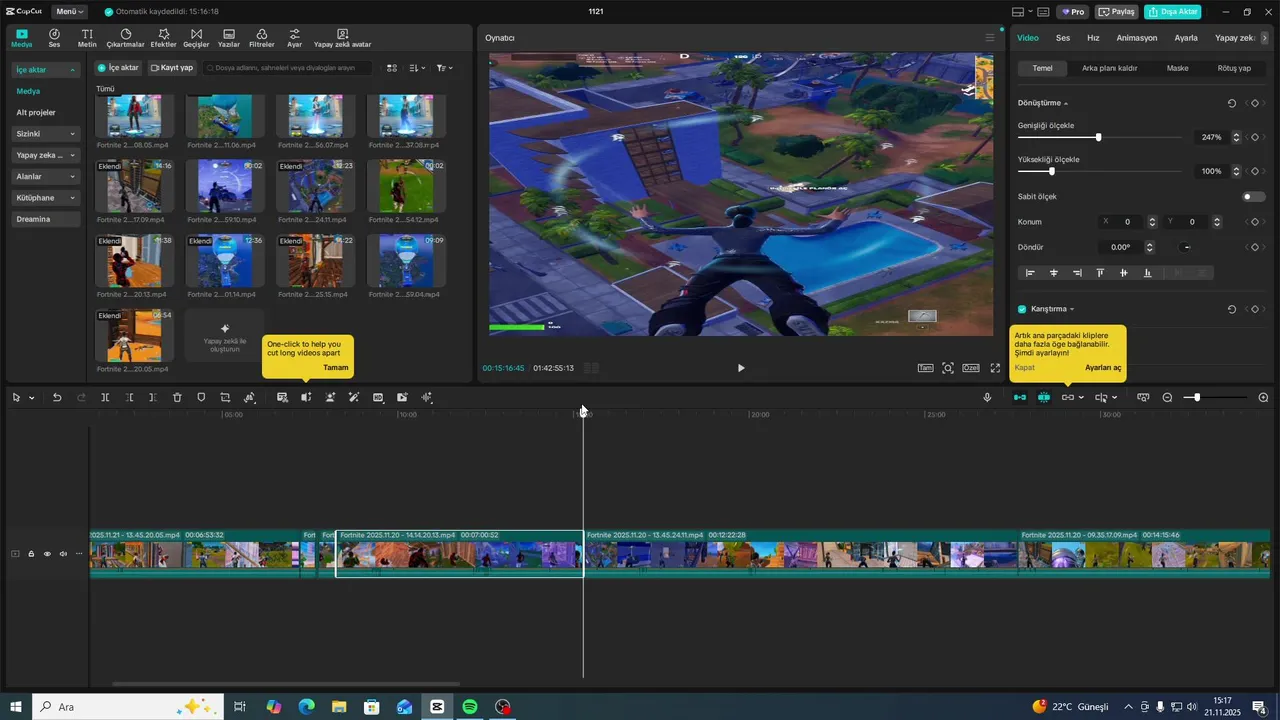This screenshot has height=720, width=1280.
Task: Open the Ayar adjustment panel
Action: (294, 38)
